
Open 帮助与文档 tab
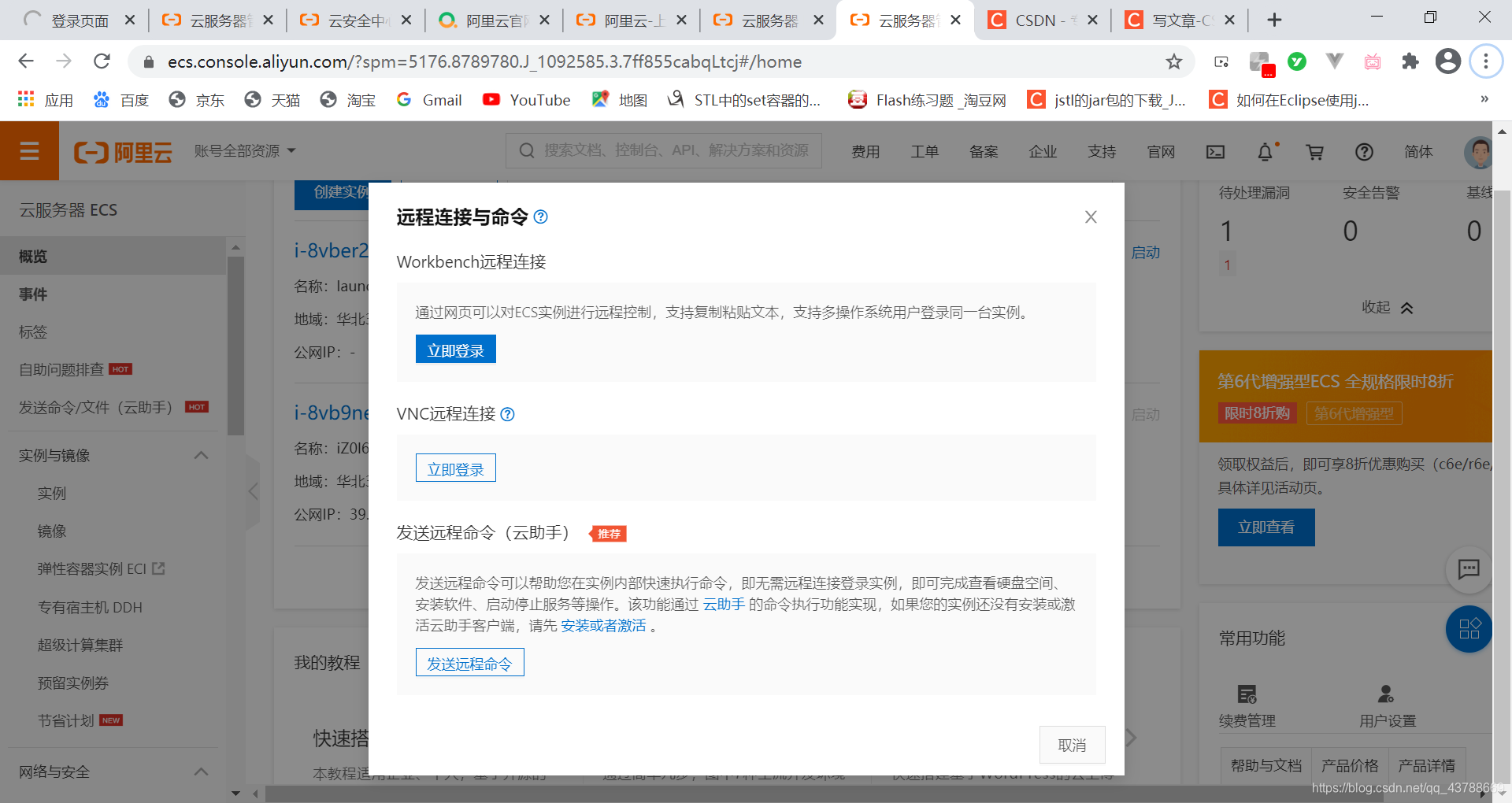[1266, 765]
